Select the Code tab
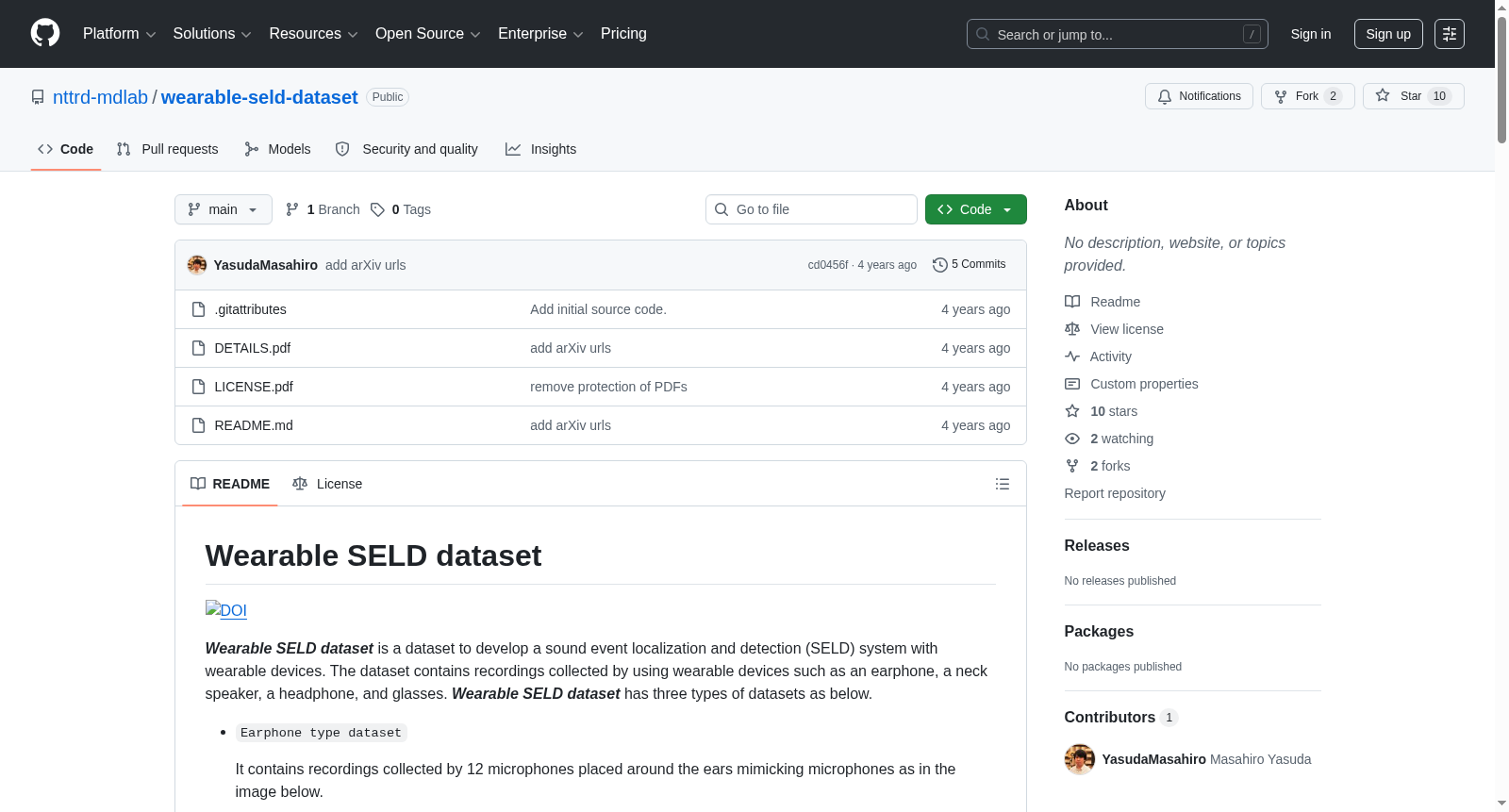The height and width of the screenshot is (812, 1509). 66,149
